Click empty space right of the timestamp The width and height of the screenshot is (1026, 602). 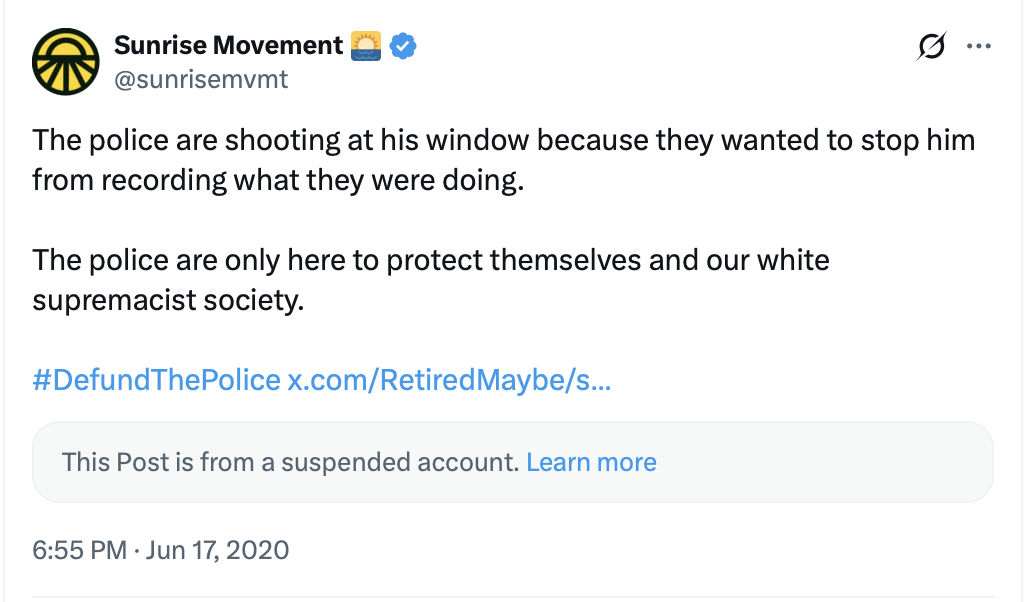(650, 550)
